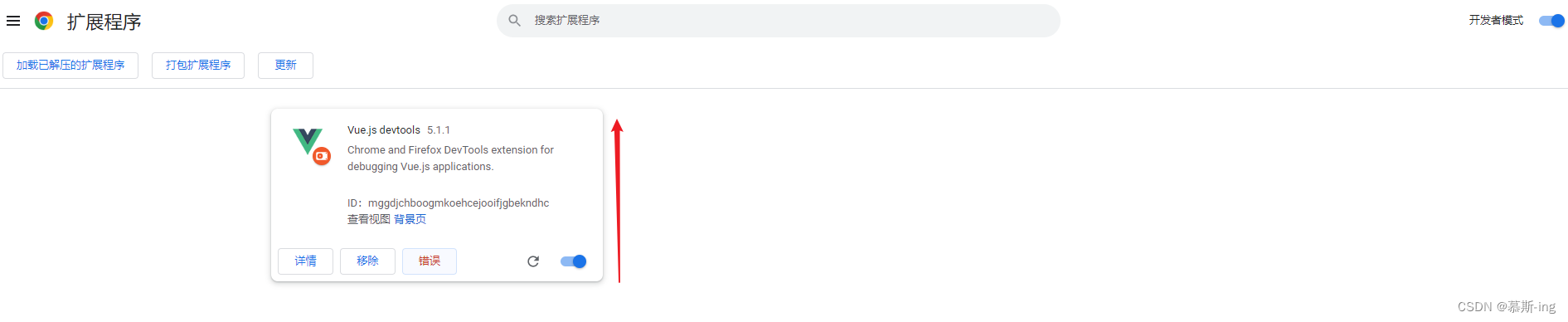This screenshot has height=322, width=1568.
Task: Focus the 搜索扩展程序 search field
Action: click(x=778, y=20)
